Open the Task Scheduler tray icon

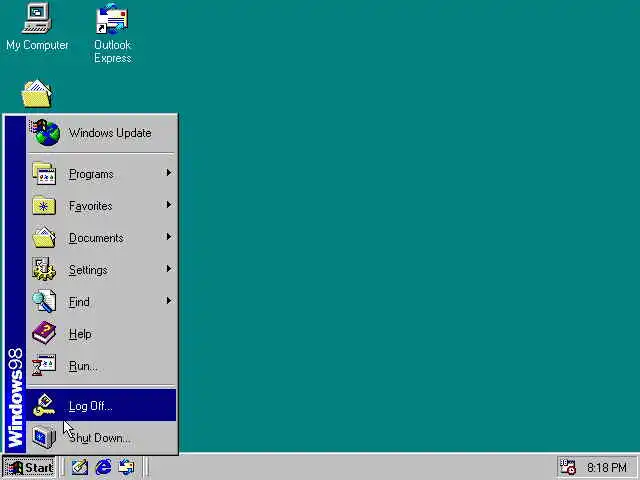pyautogui.click(x=568, y=467)
